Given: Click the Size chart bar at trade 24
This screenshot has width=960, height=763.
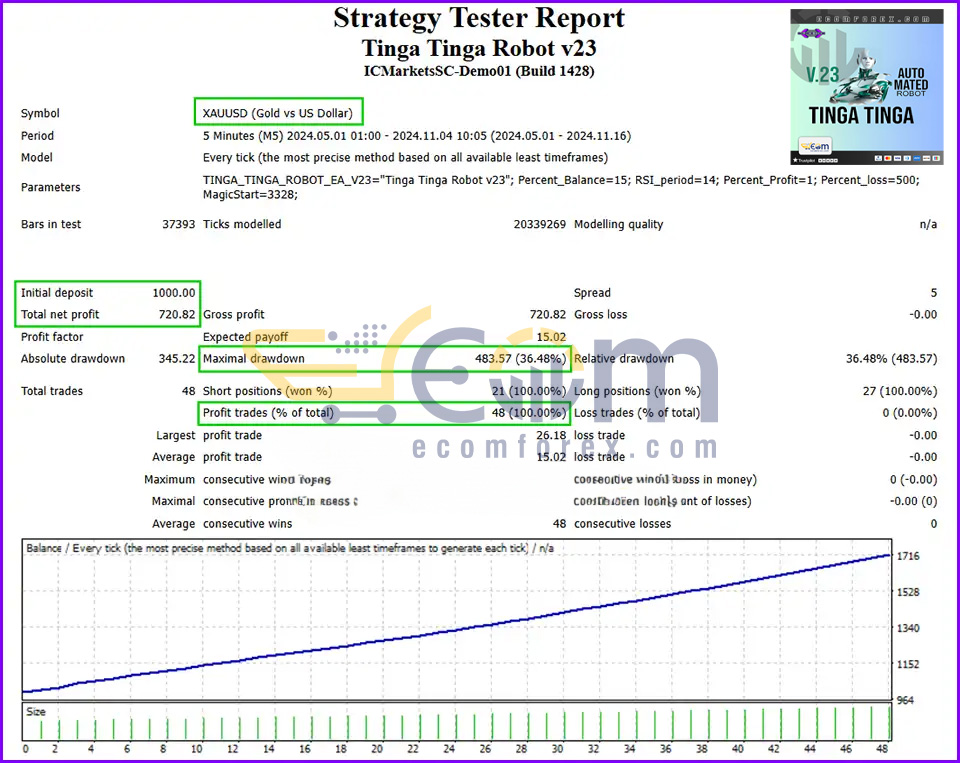Looking at the screenshot, I should click(x=456, y=727).
